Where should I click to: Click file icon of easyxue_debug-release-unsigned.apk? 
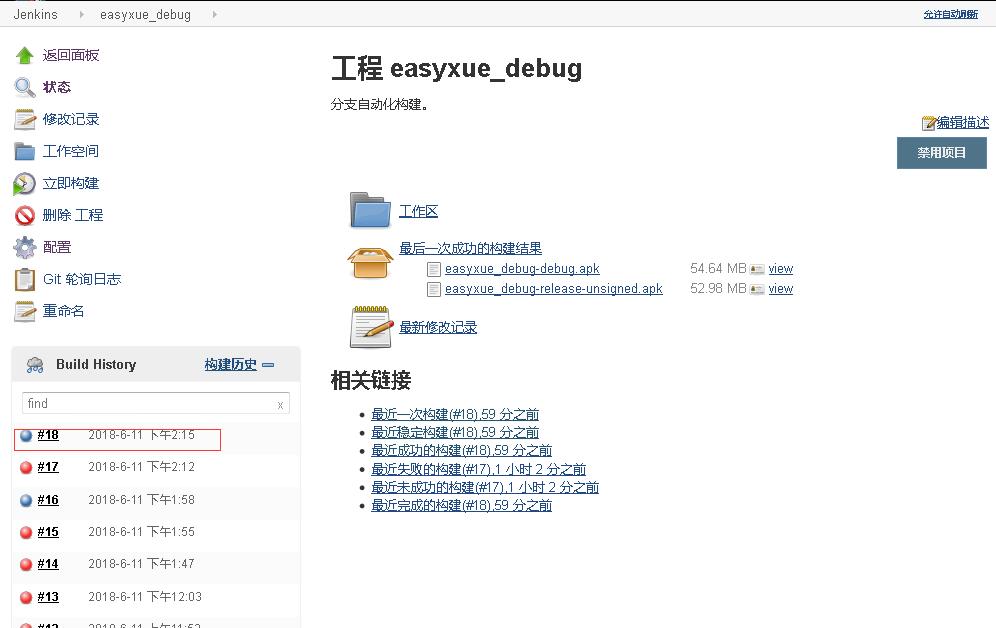(434, 290)
